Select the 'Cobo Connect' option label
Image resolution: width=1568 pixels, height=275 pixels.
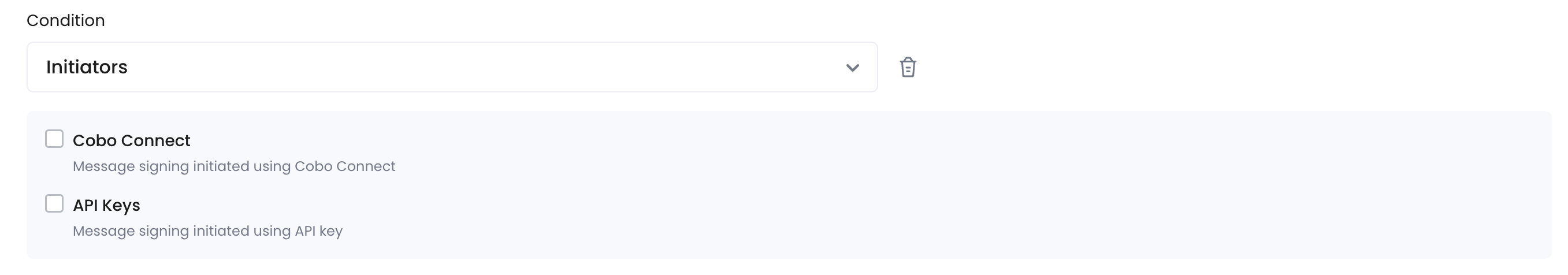pyautogui.click(x=132, y=140)
